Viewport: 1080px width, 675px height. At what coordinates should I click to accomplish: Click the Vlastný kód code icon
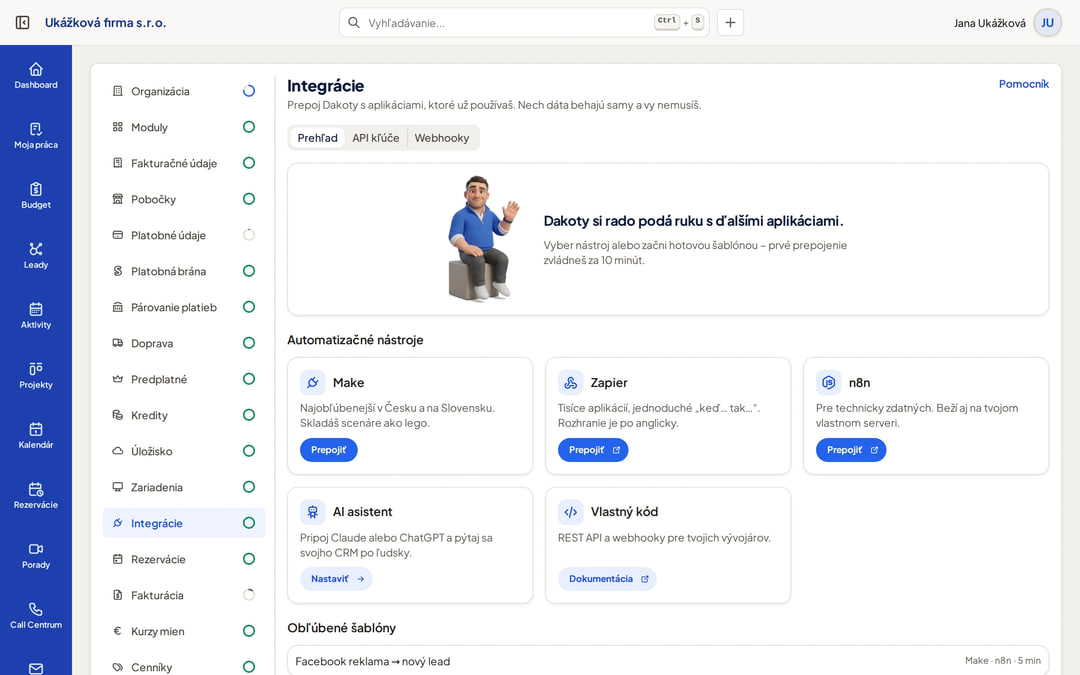coord(570,512)
